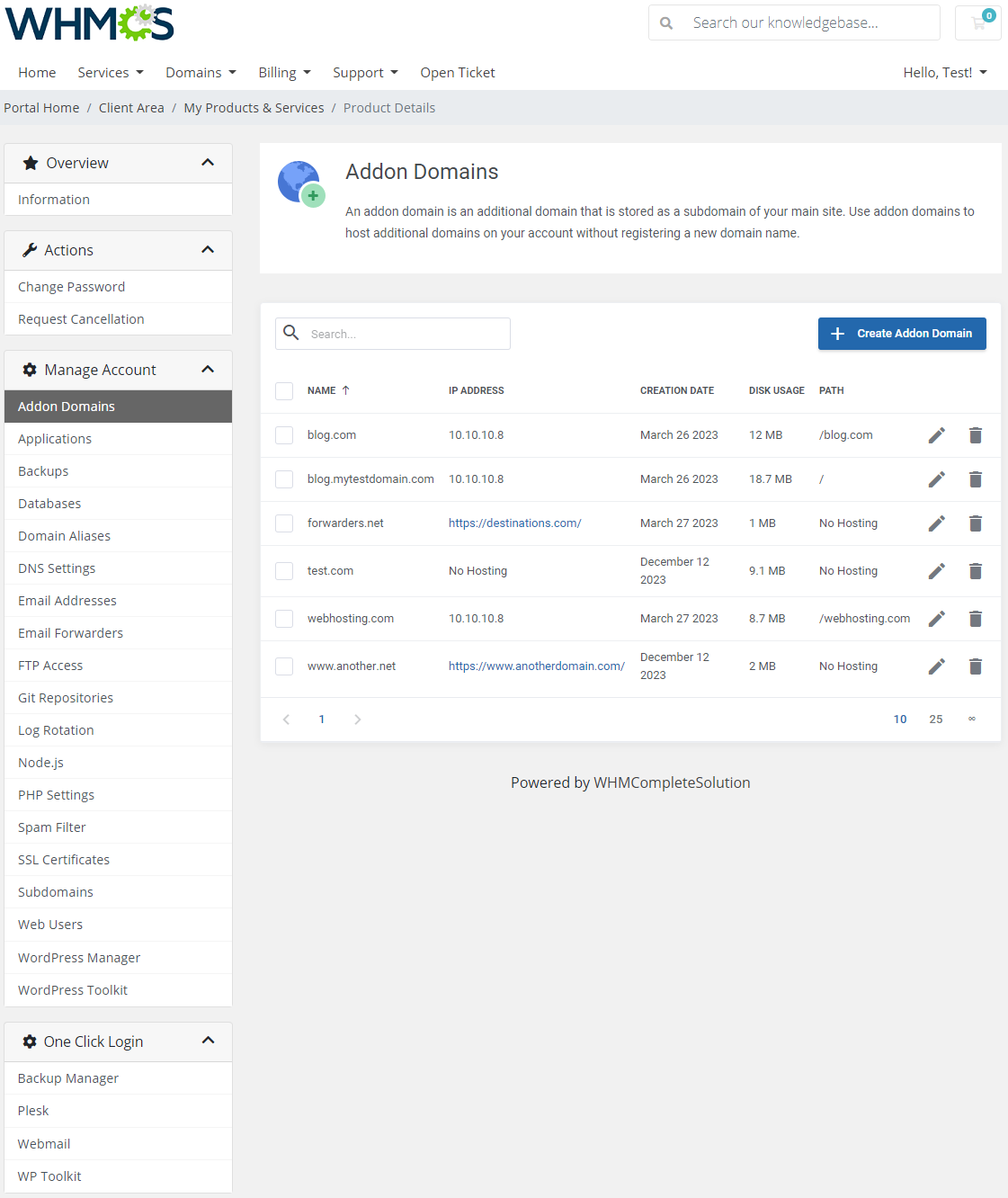Tick the checkbox for blog.com
This screenshot has height=1198, width=1008.
284,435
